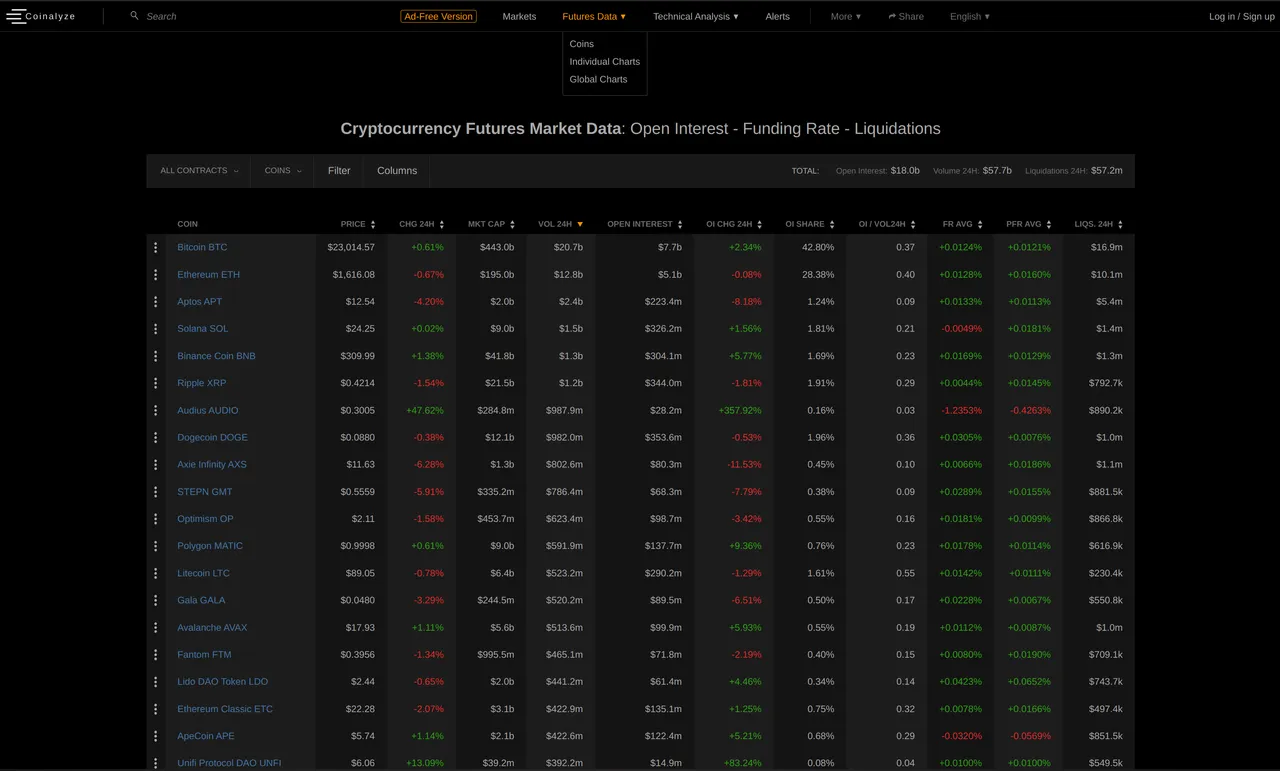The image size is (1280, 771).
Task: Expand the ALL CONTRACTS dropdown
Action: (199, 171)
